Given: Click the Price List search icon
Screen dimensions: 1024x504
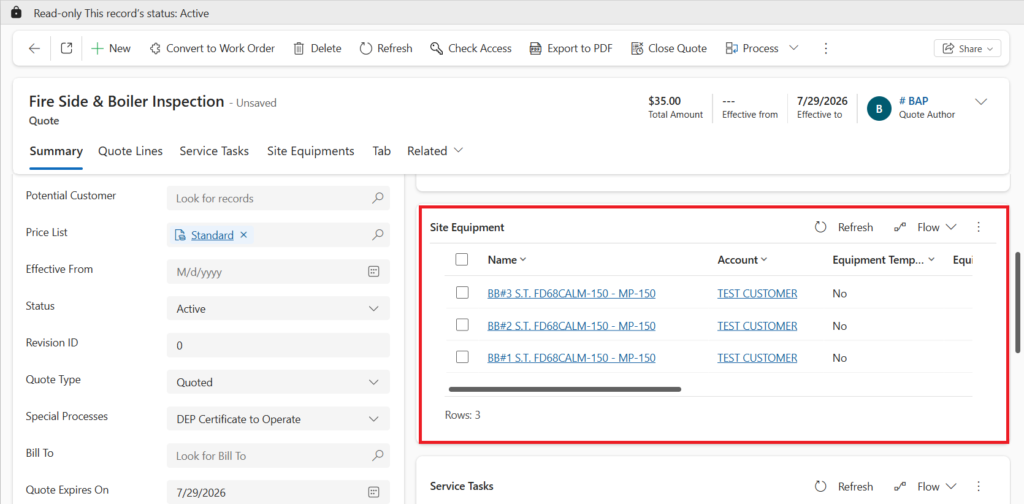Looking at the screenshot, I should click(x=377, y=235).
